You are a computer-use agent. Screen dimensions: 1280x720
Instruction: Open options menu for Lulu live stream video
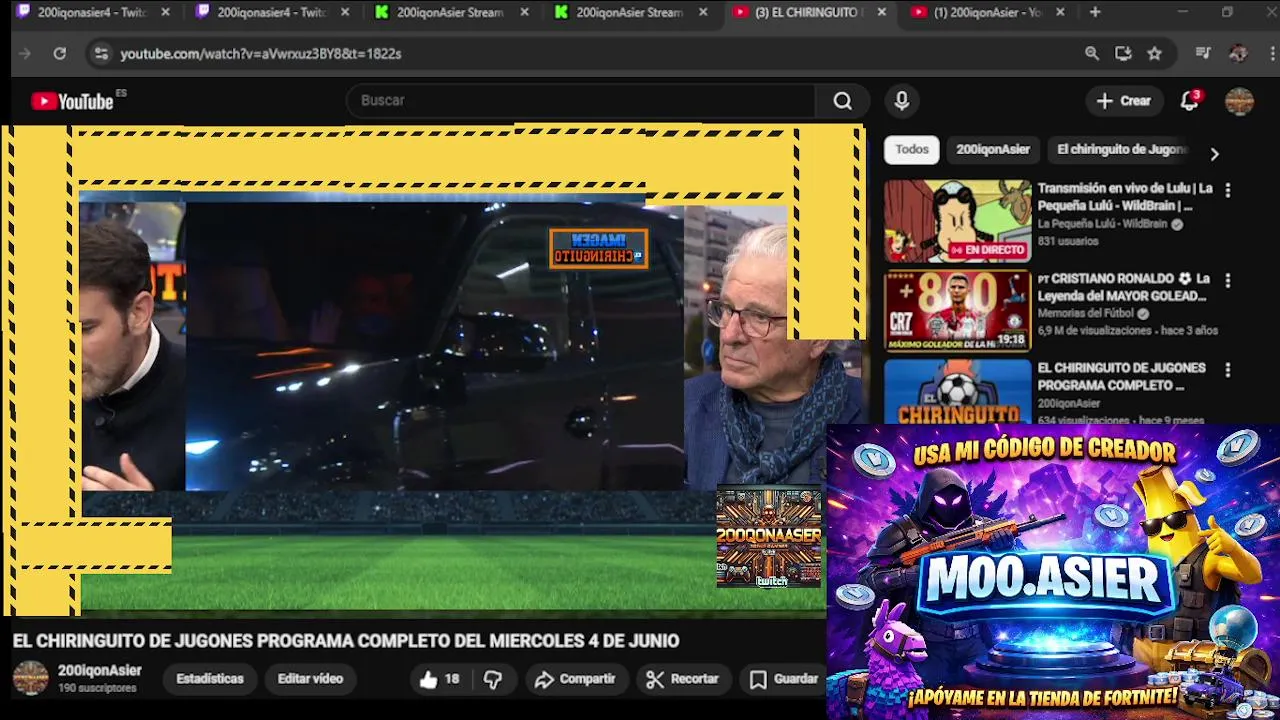coord(1228,190)
